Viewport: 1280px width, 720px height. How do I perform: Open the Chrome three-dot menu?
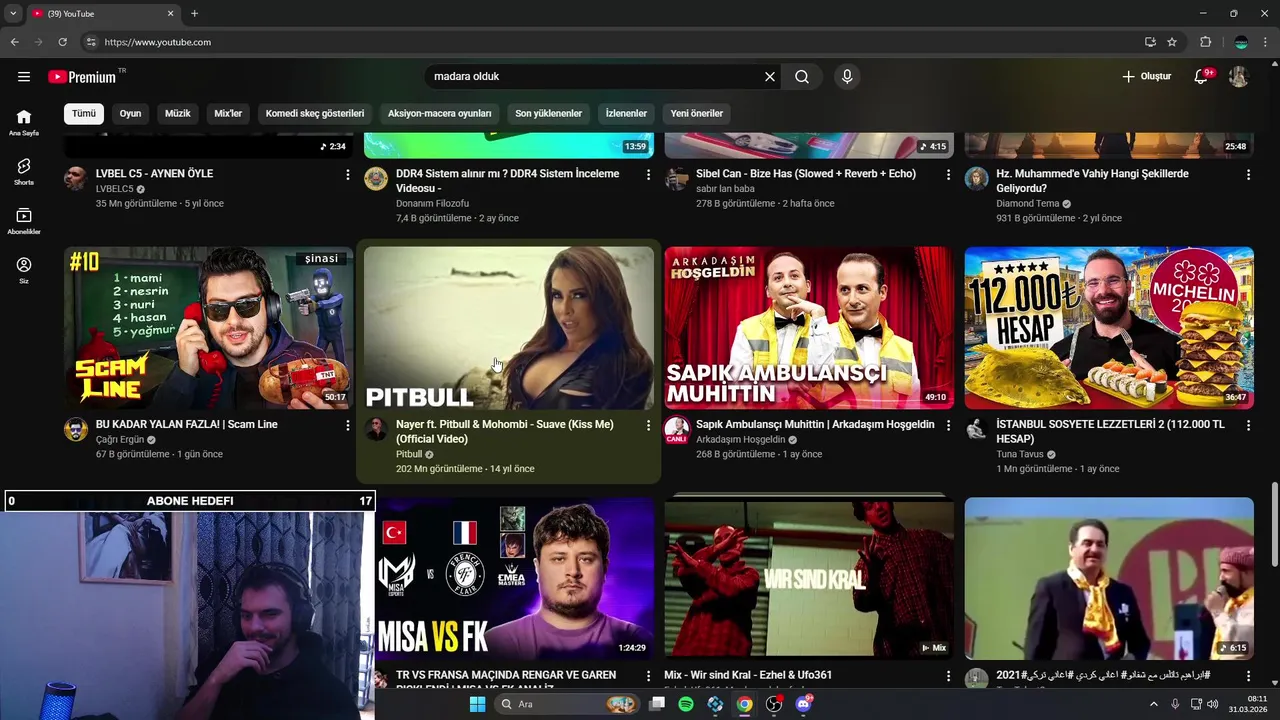point(1266,42)
